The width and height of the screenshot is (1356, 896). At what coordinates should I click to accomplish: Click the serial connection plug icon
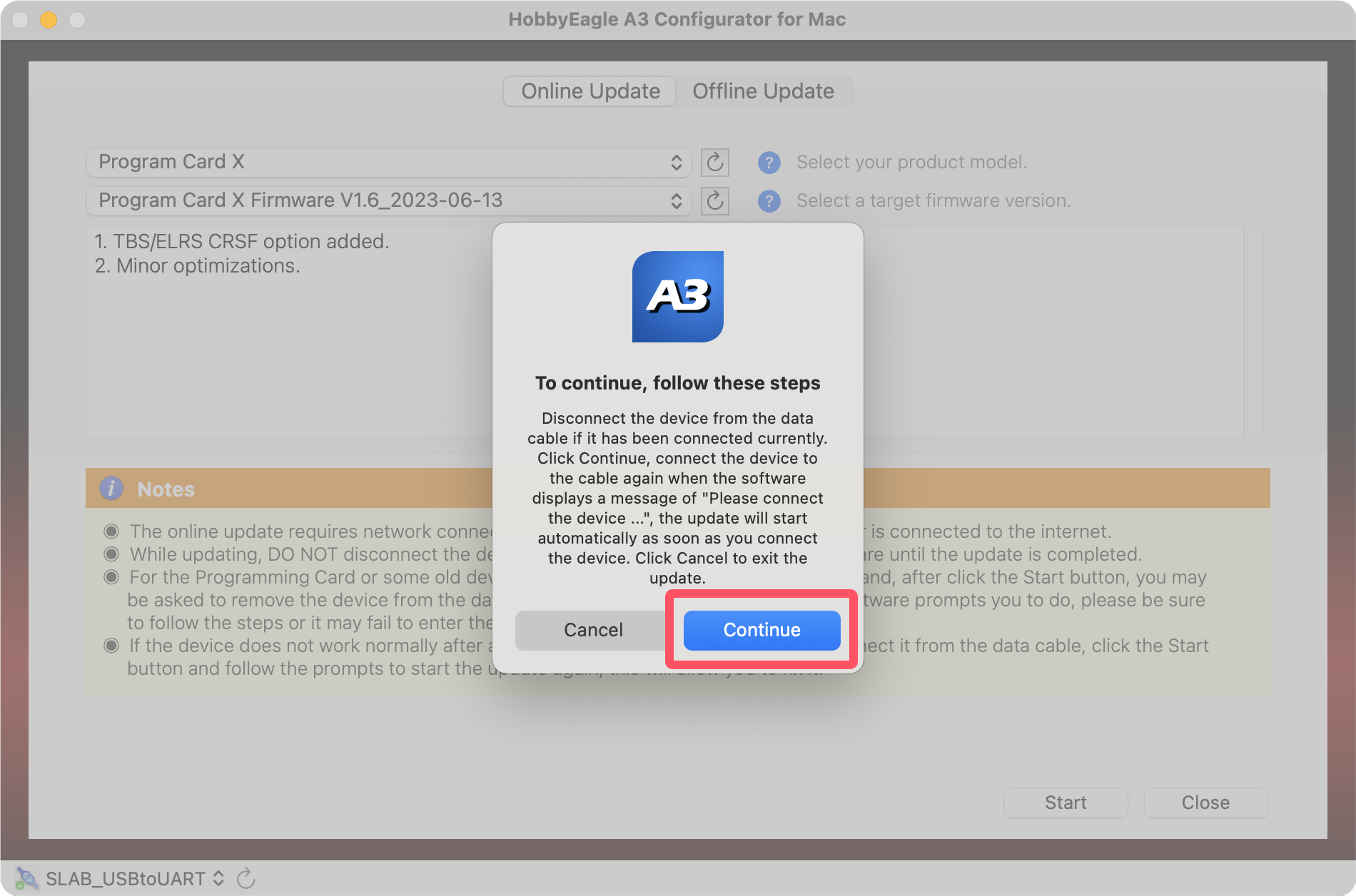pyautogui.click(x=26, y=878)
